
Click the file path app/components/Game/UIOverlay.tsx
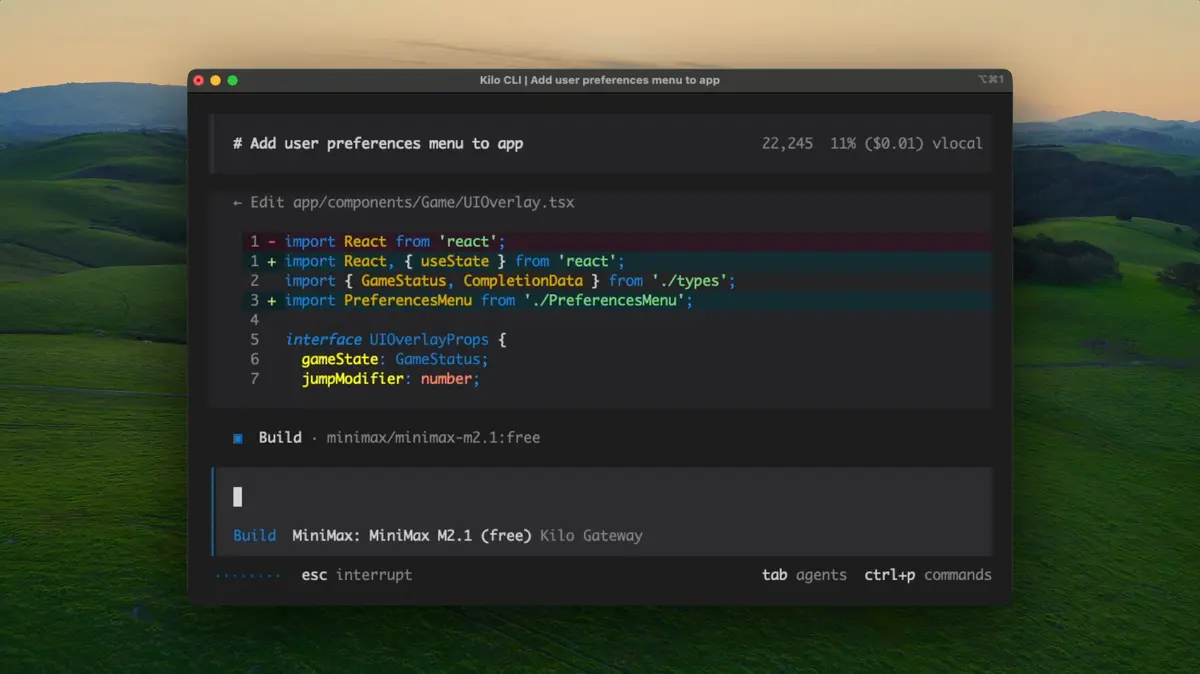pos(433,202)
